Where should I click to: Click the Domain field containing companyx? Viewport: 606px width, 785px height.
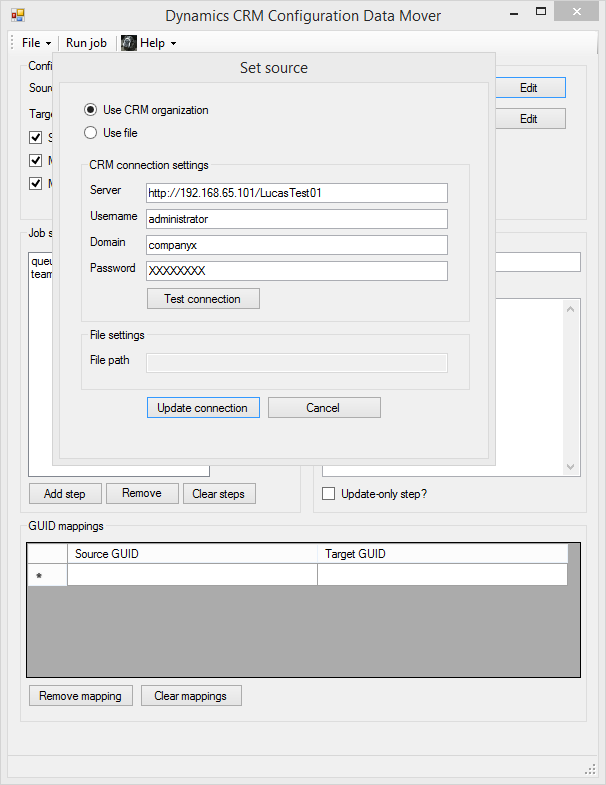point(296,245)
